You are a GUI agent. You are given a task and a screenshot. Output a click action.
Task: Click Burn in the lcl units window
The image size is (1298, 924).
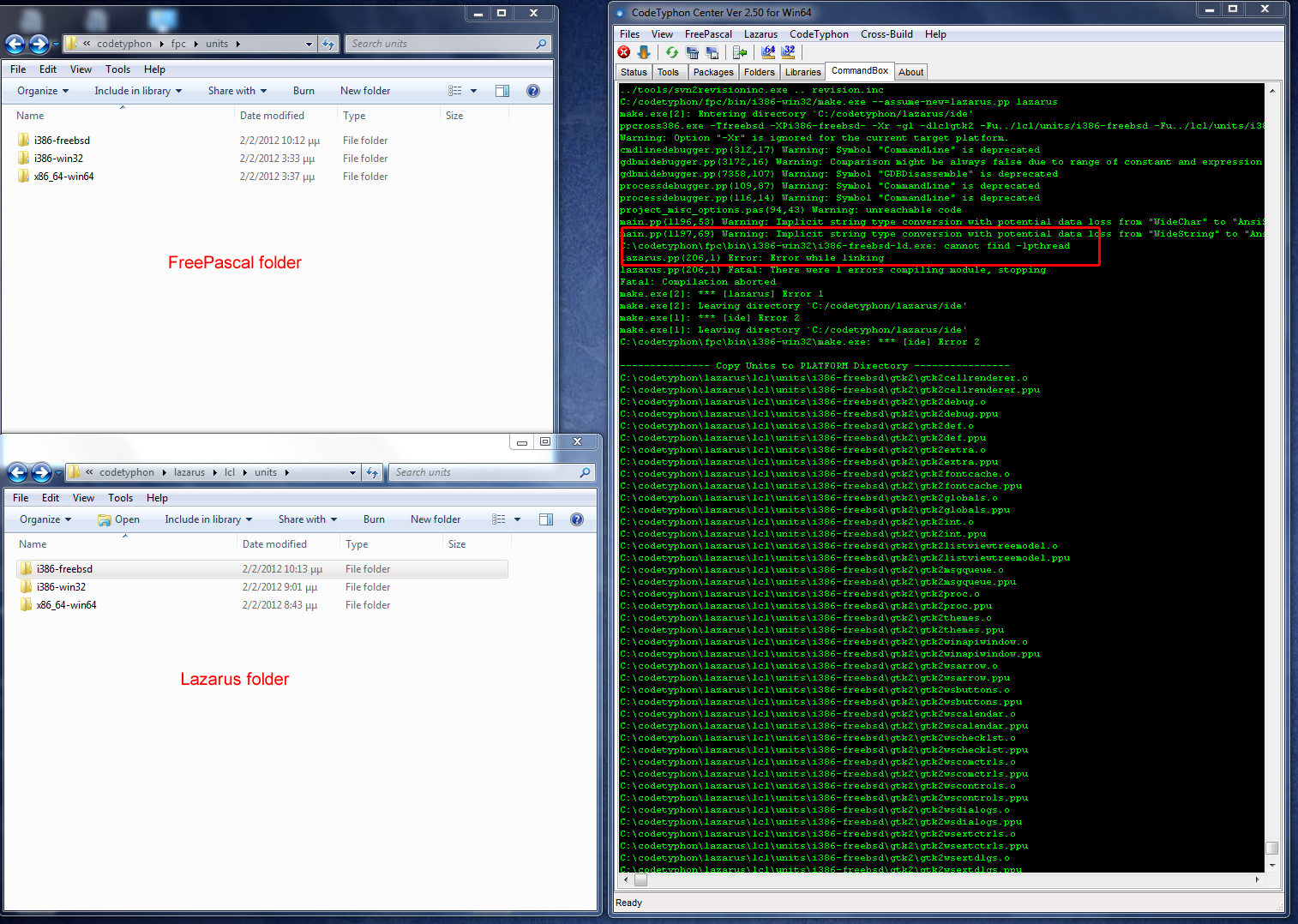(x=374, y=519)
